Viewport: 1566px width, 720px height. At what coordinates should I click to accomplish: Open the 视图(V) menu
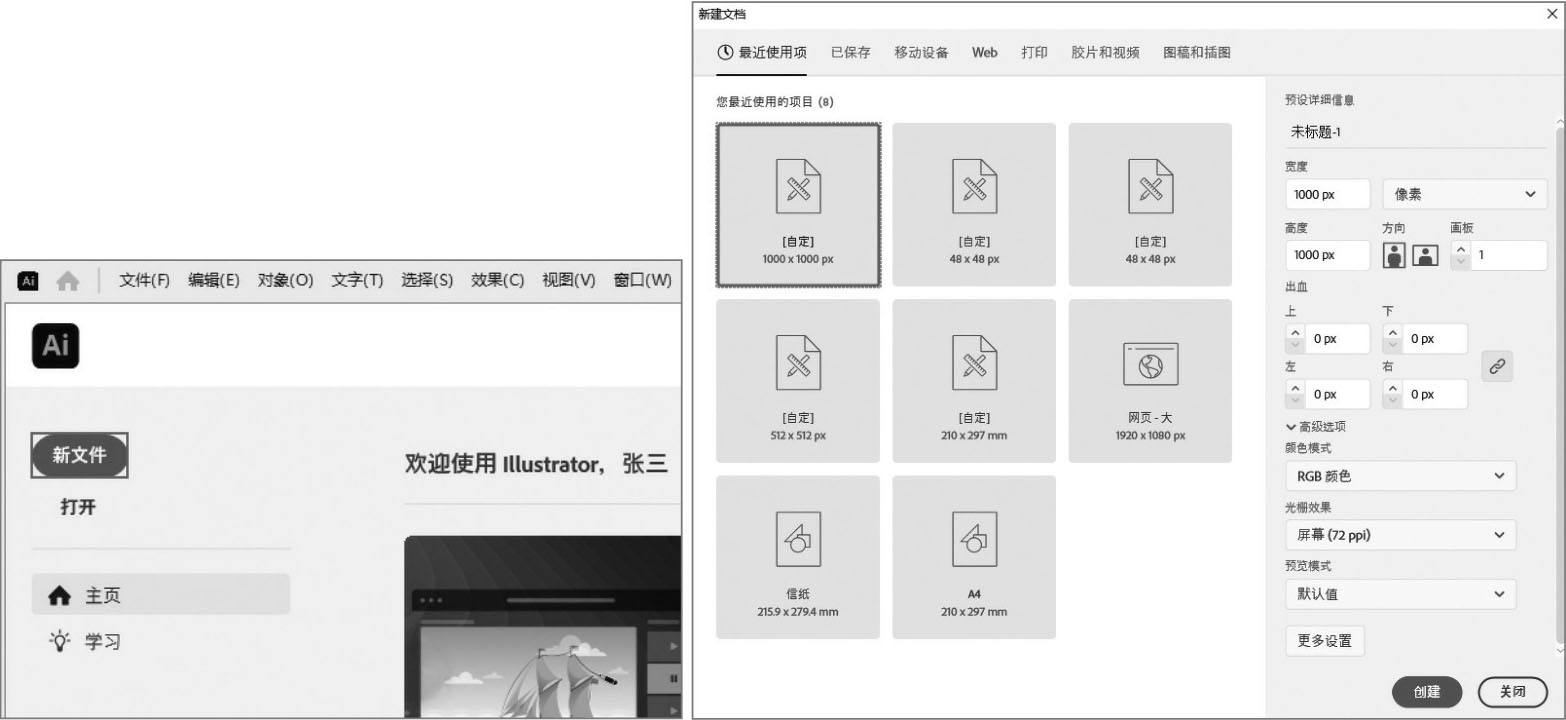[569, 281]
